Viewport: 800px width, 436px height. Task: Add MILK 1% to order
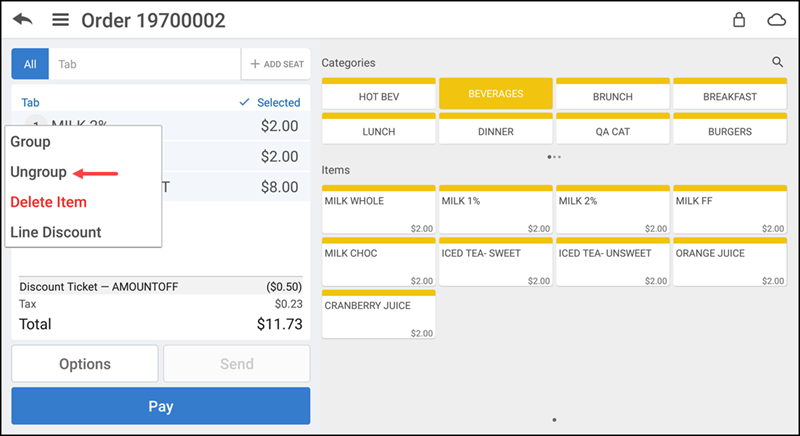[x=495, y=210]
